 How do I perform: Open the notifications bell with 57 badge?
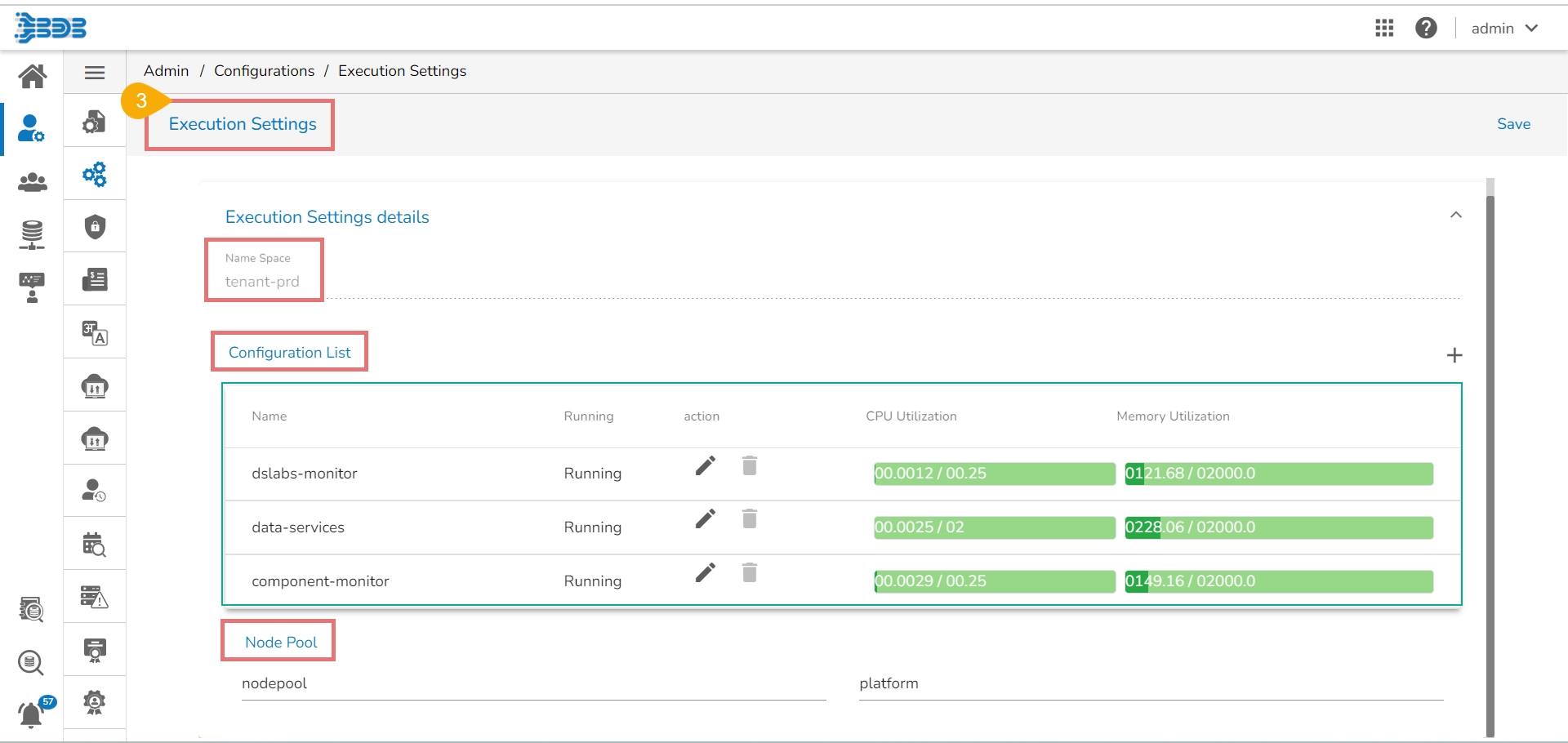click(32, 714)
